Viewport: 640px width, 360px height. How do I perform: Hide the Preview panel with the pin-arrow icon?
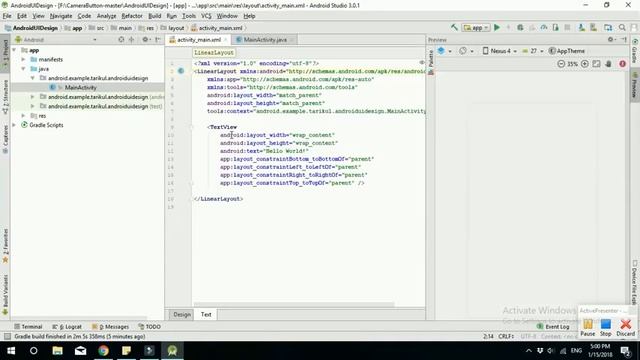[624, 40]
